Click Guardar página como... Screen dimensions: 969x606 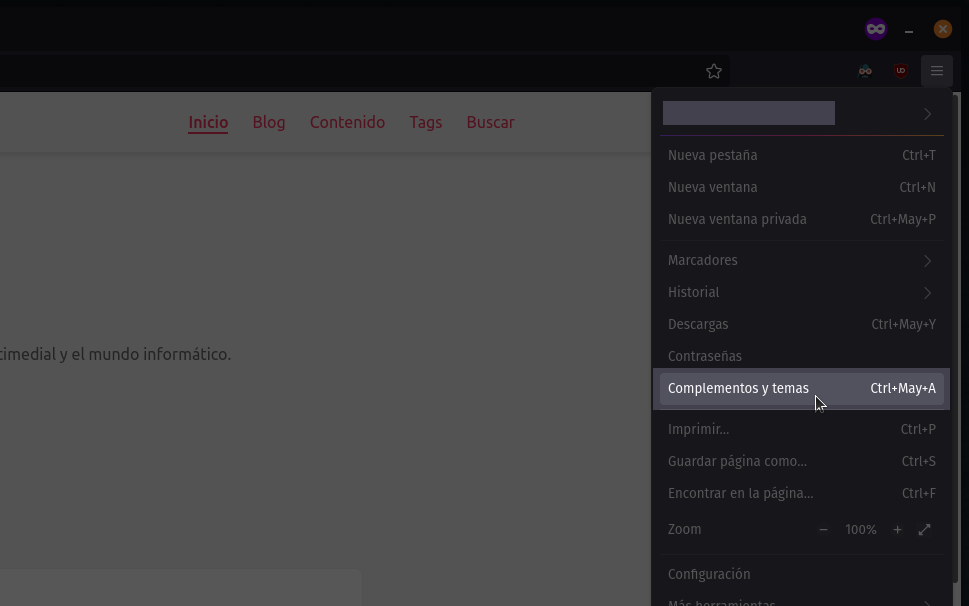click(737, 461)
